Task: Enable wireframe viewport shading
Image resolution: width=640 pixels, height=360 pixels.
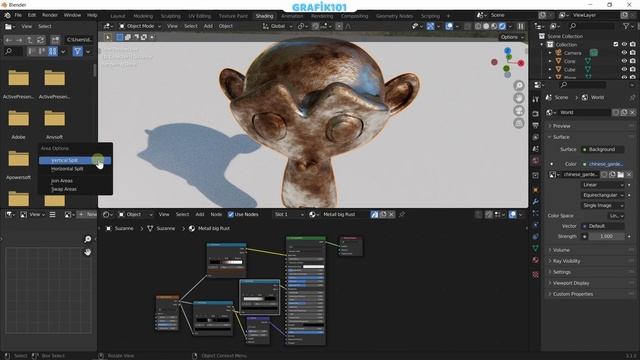Action: [x=478, y=26]
